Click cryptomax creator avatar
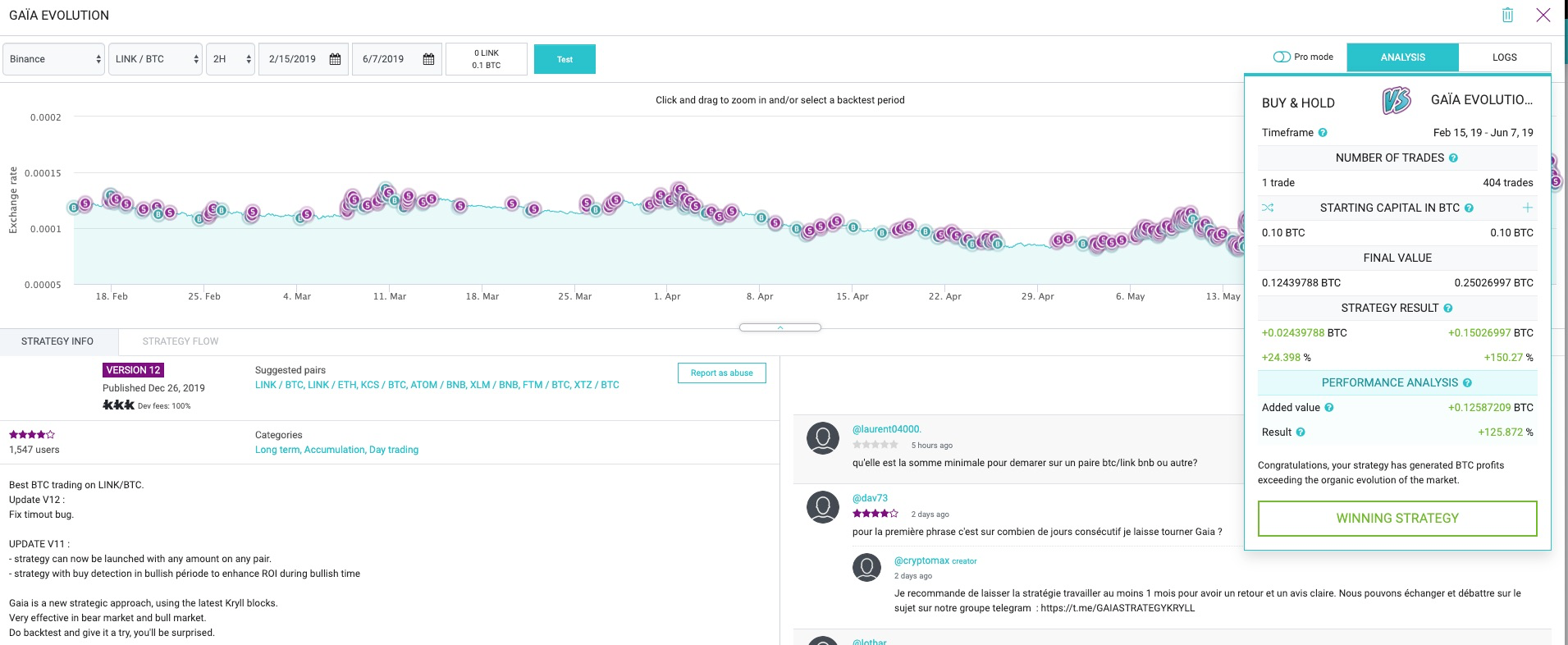Viewport: 1568px width, 645px height. tap(866, 567)
